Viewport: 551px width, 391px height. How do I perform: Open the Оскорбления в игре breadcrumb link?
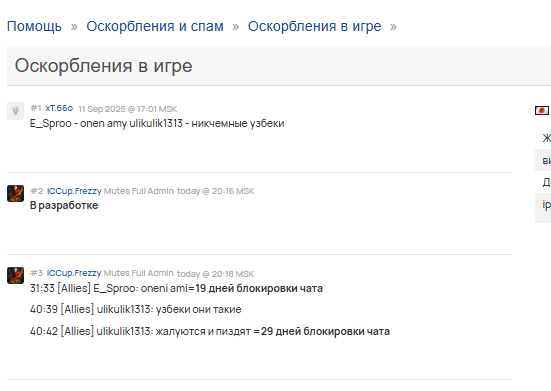pyautogui.click(x=315, y=26)
